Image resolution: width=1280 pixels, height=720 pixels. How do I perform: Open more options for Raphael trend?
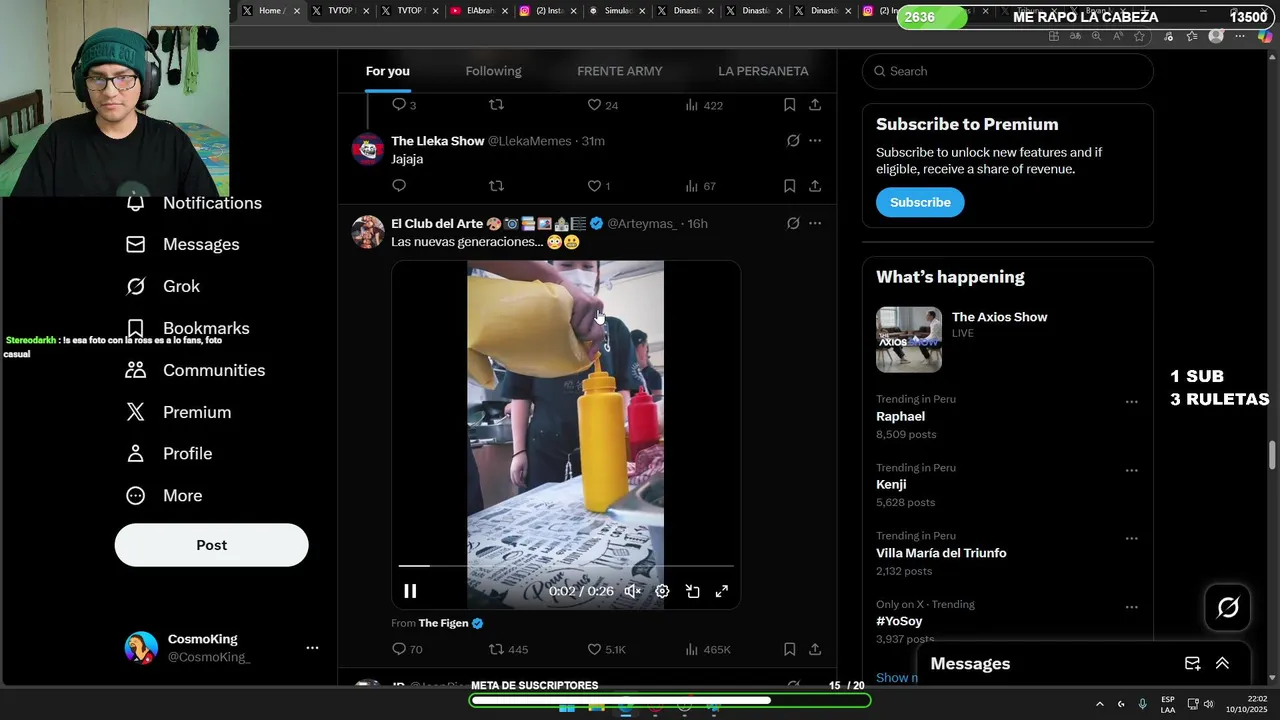click(x=1131, y=402)
